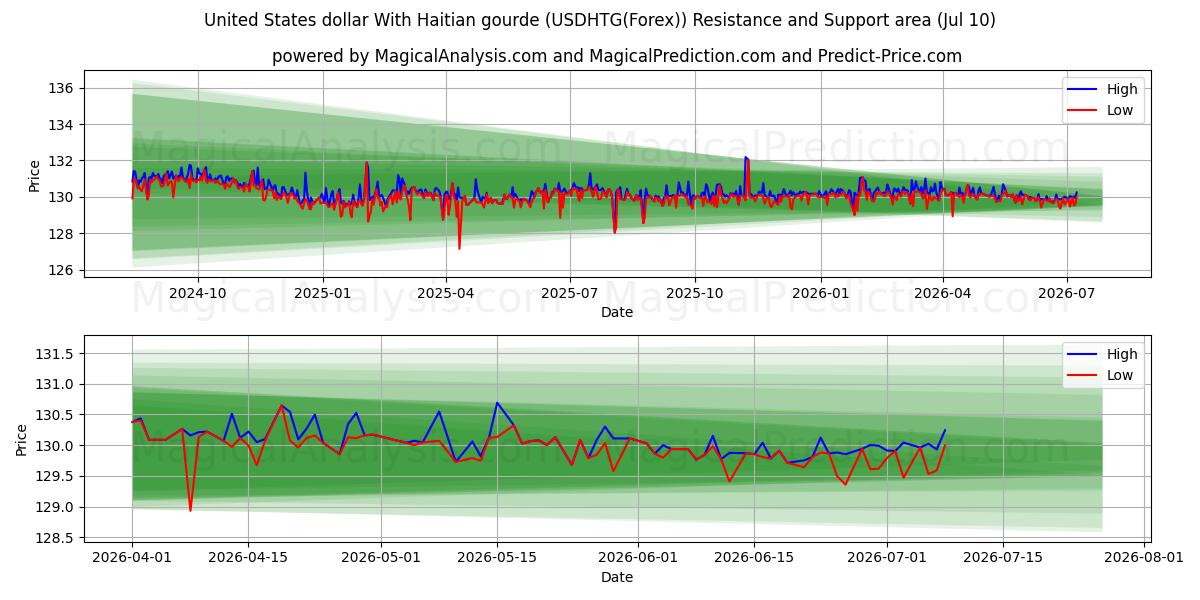
Task: Click the 130.0 price tick in the bottom chart
Action: [x=56, y=446]
